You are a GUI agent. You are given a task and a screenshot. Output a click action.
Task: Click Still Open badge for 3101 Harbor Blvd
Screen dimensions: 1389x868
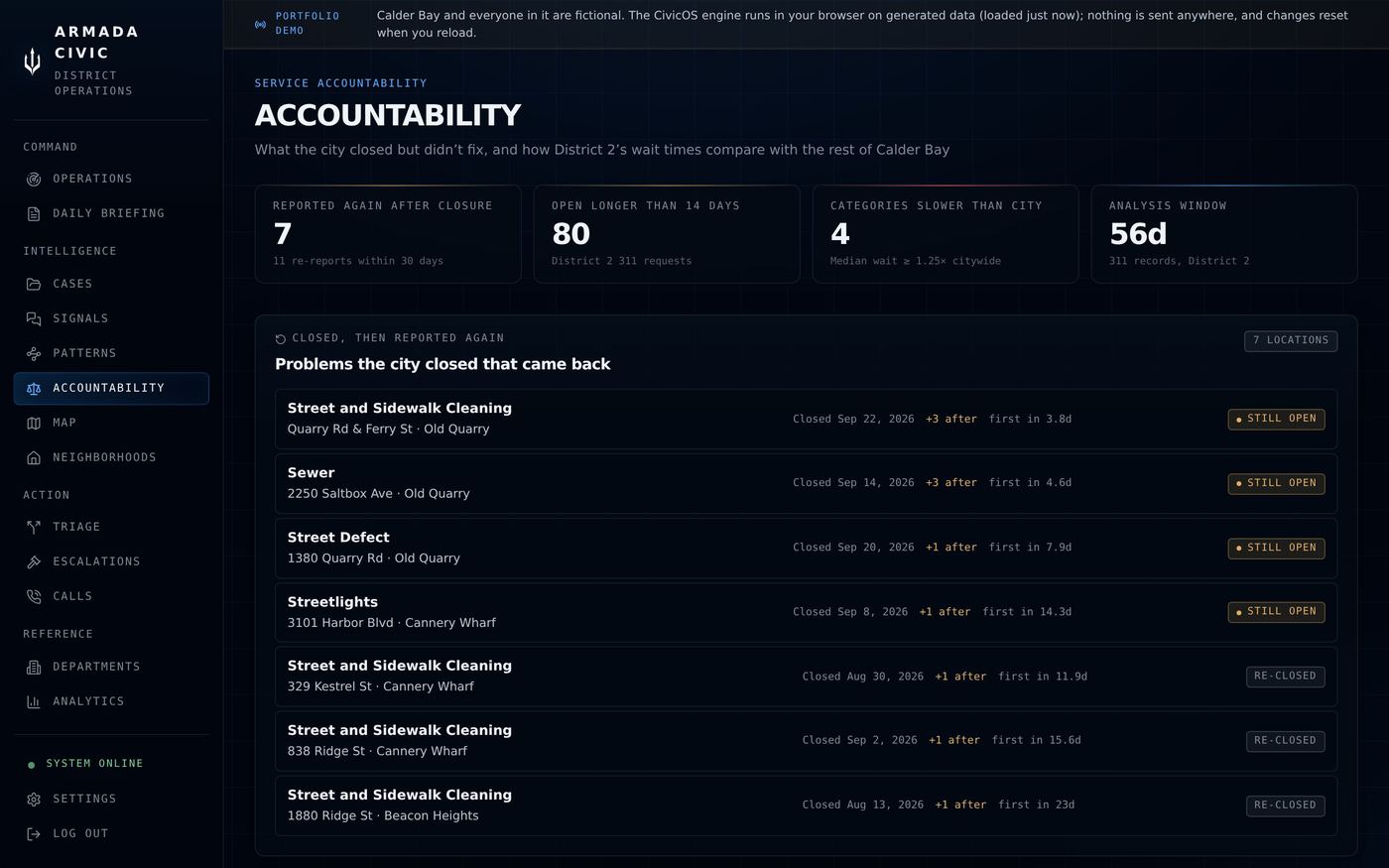pyautogui.click(x=1276, y=612)
